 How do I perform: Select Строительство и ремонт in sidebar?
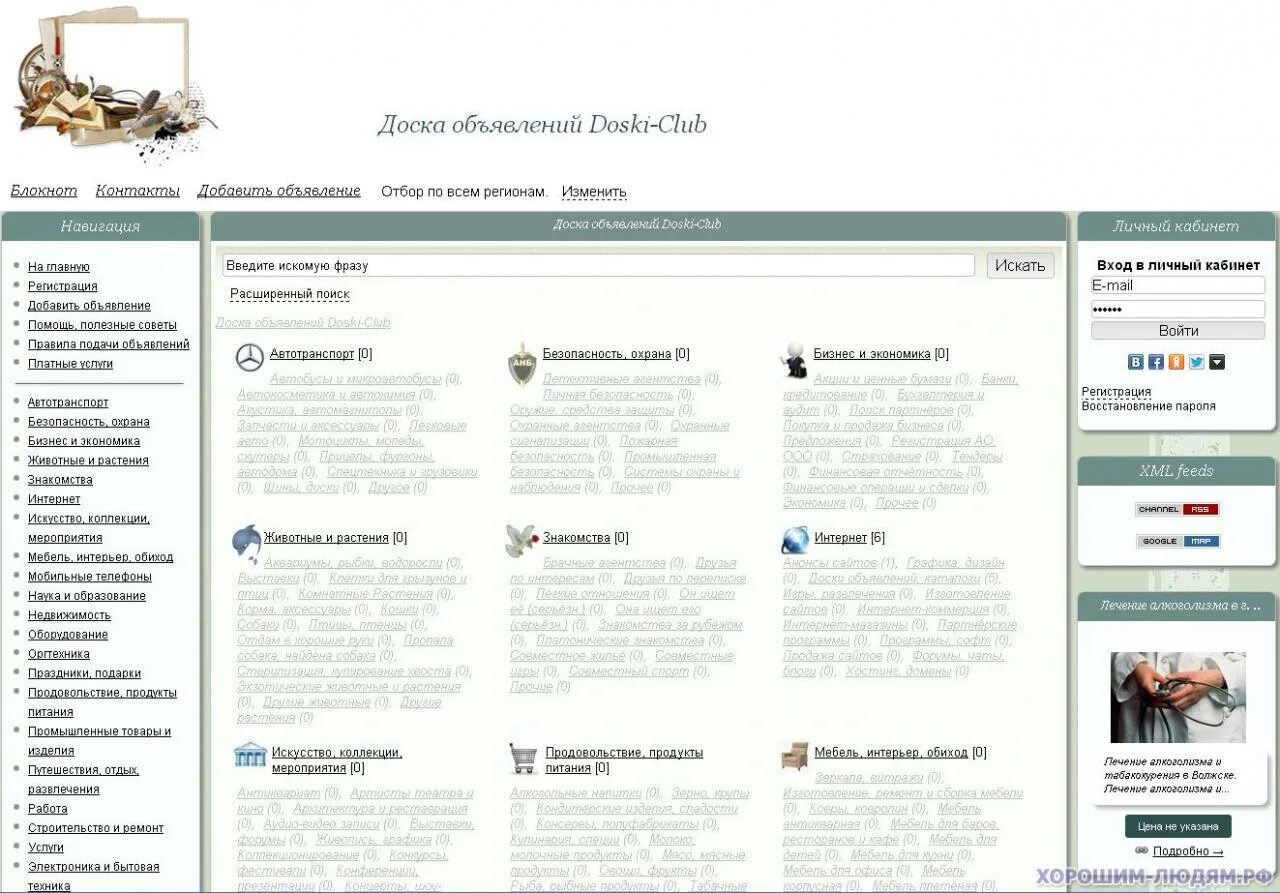coord(96,828)
